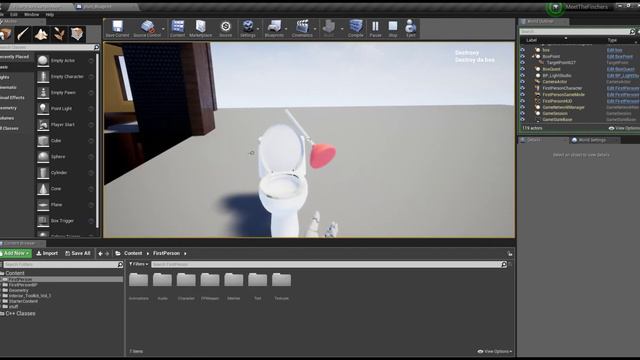Click the Eject toolbar icon
Viewport: 640px width, 360px height.
pyautogui.click(x=410, y=29)
